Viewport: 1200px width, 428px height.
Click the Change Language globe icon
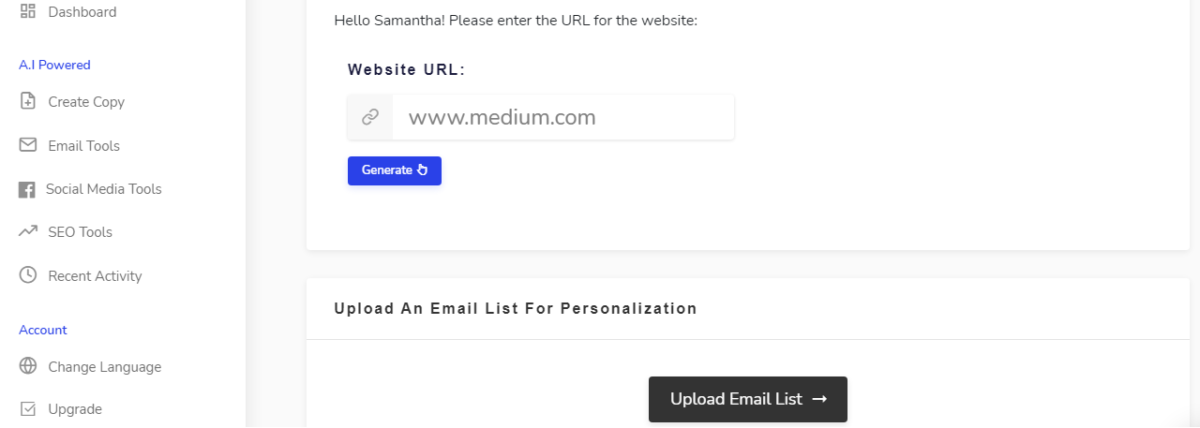pyautogui.click(x=28, y=366)
